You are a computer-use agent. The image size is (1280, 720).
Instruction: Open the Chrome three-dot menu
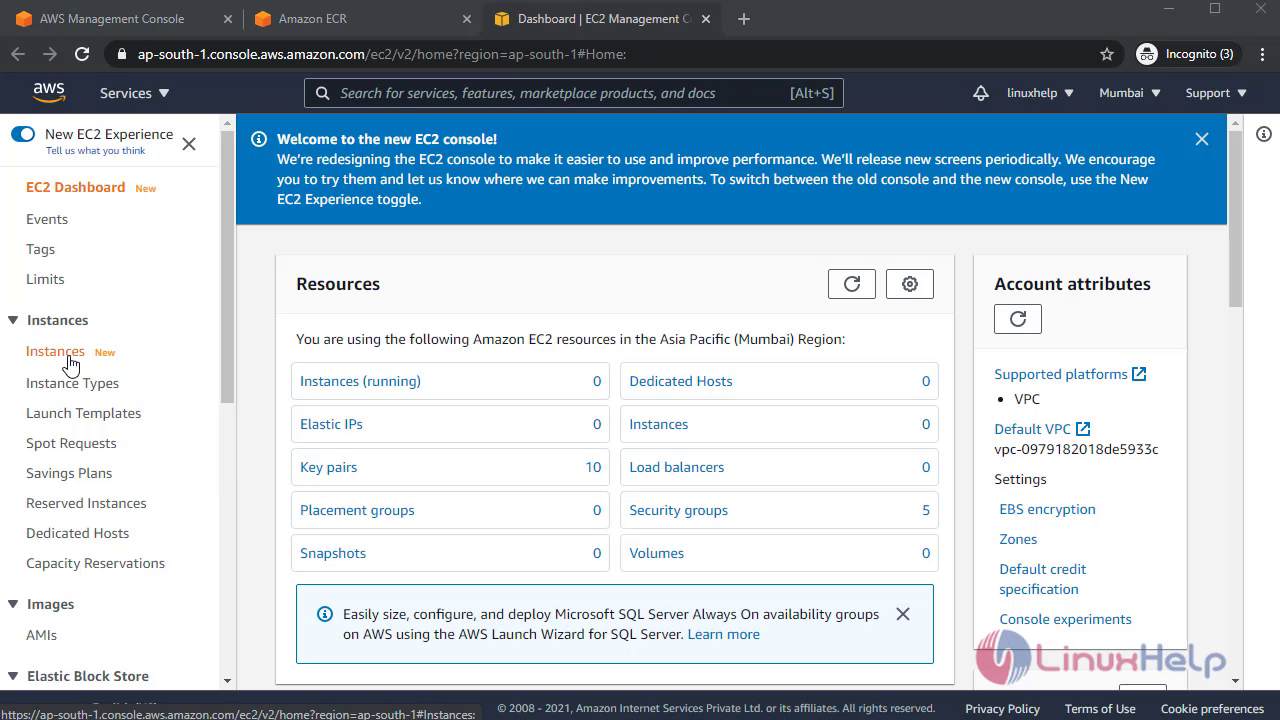click(x=1262, y=54)
